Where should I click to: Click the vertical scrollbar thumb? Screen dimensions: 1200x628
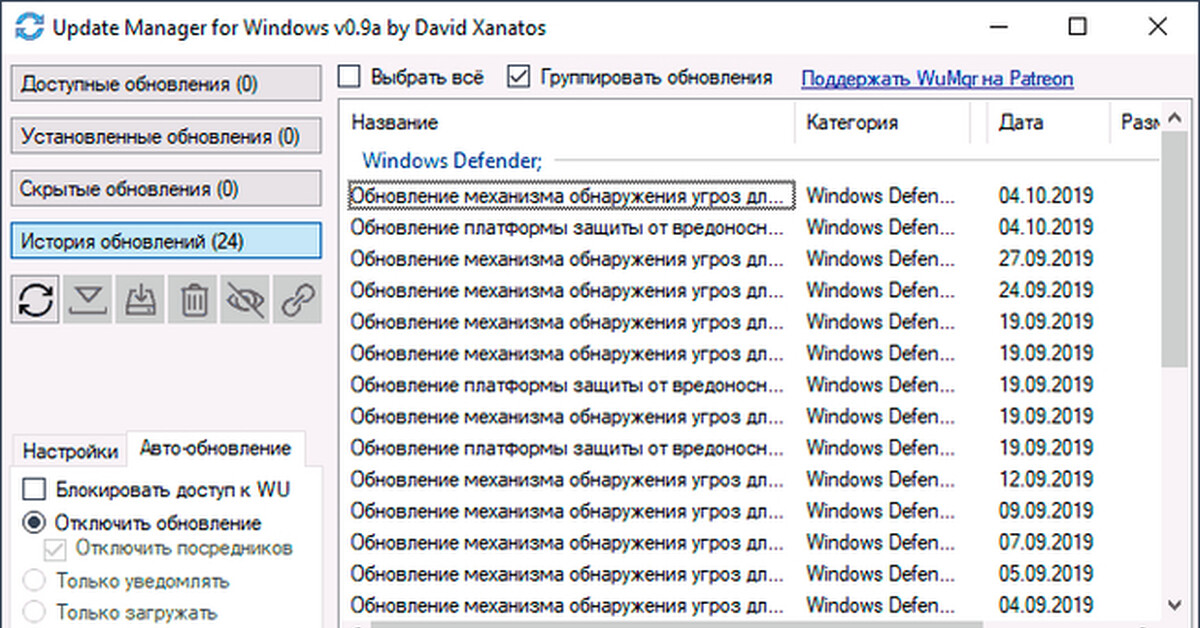click(1174, 251)
